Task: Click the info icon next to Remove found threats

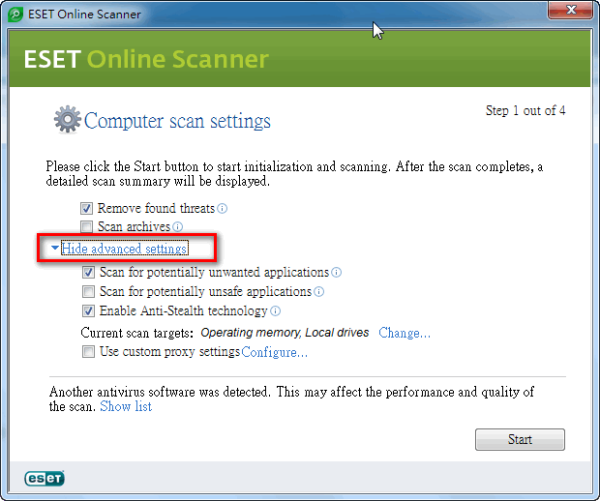Action: pos(223,209)
